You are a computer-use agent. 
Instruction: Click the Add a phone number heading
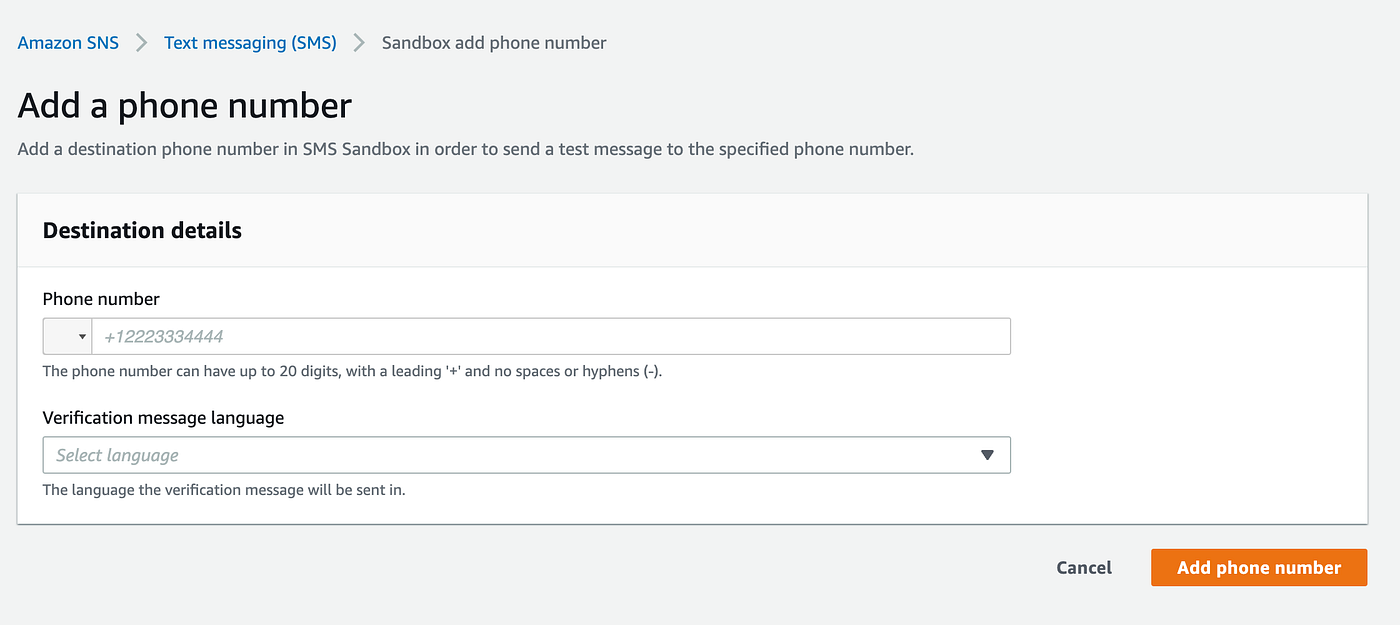[185, 106]
